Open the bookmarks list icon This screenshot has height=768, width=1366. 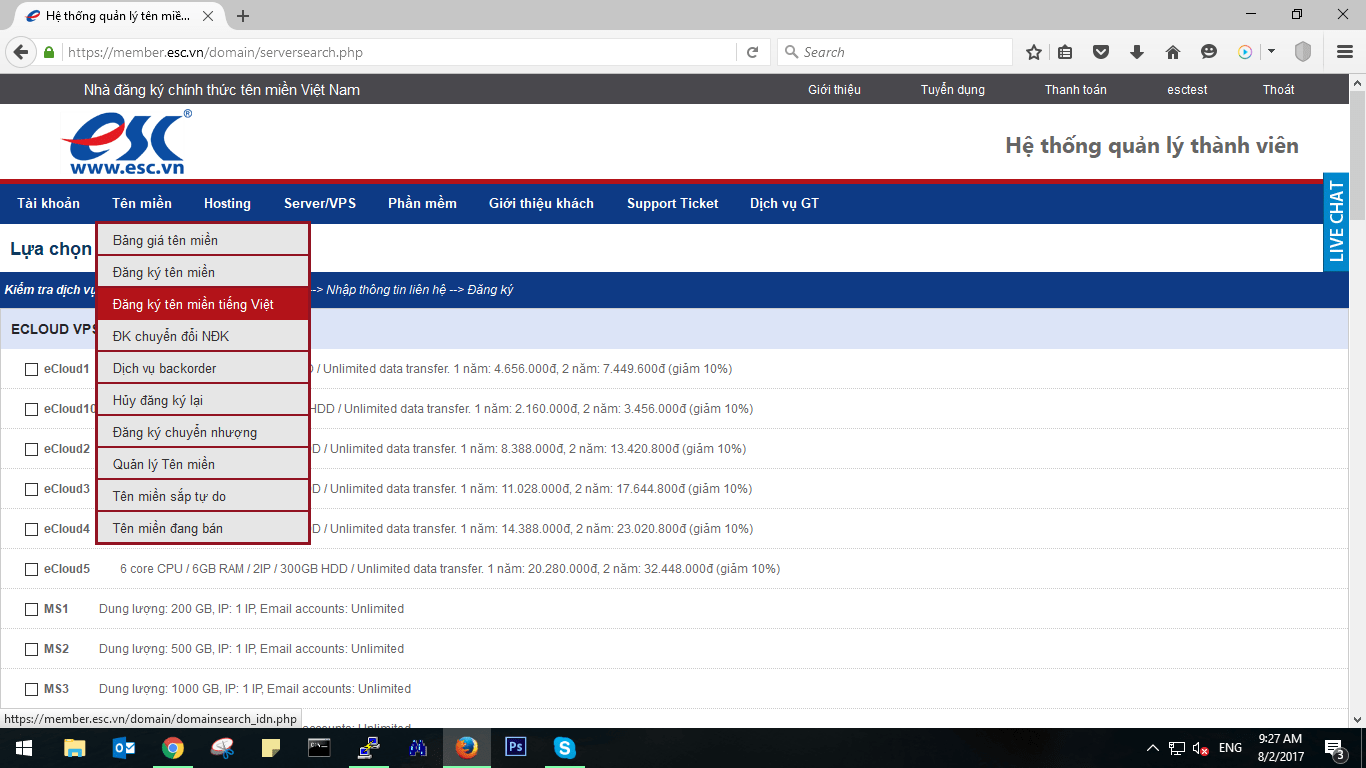[1065, 52]
